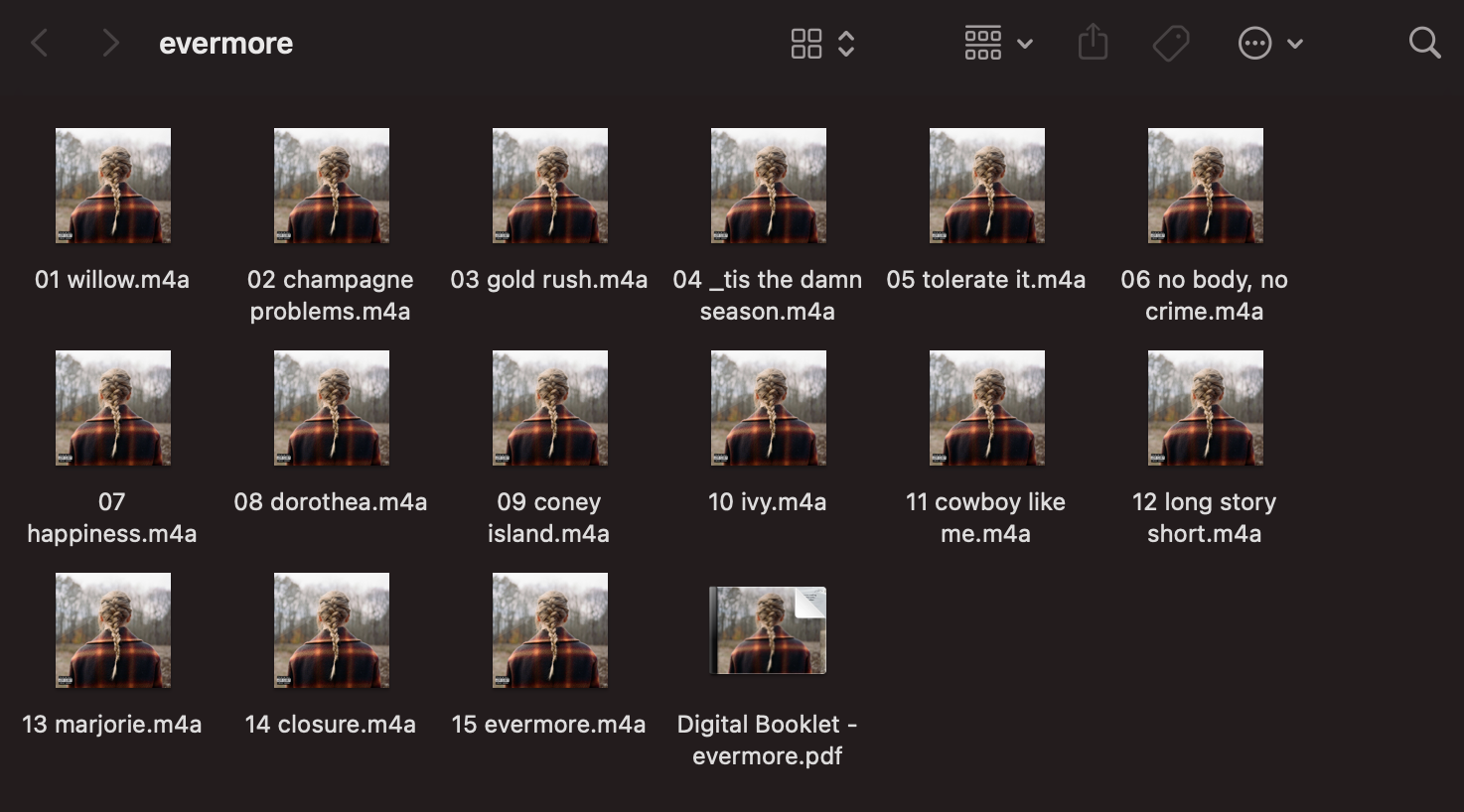Click the file name '02 champagne problems.m4a'
Image resolution: width=1464 pixels, height=812 pixels.
331,296
